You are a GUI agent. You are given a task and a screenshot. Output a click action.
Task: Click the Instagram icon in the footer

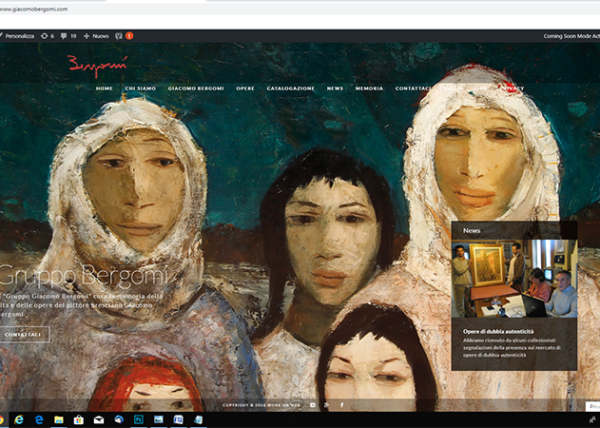click(x=313, y=405)
